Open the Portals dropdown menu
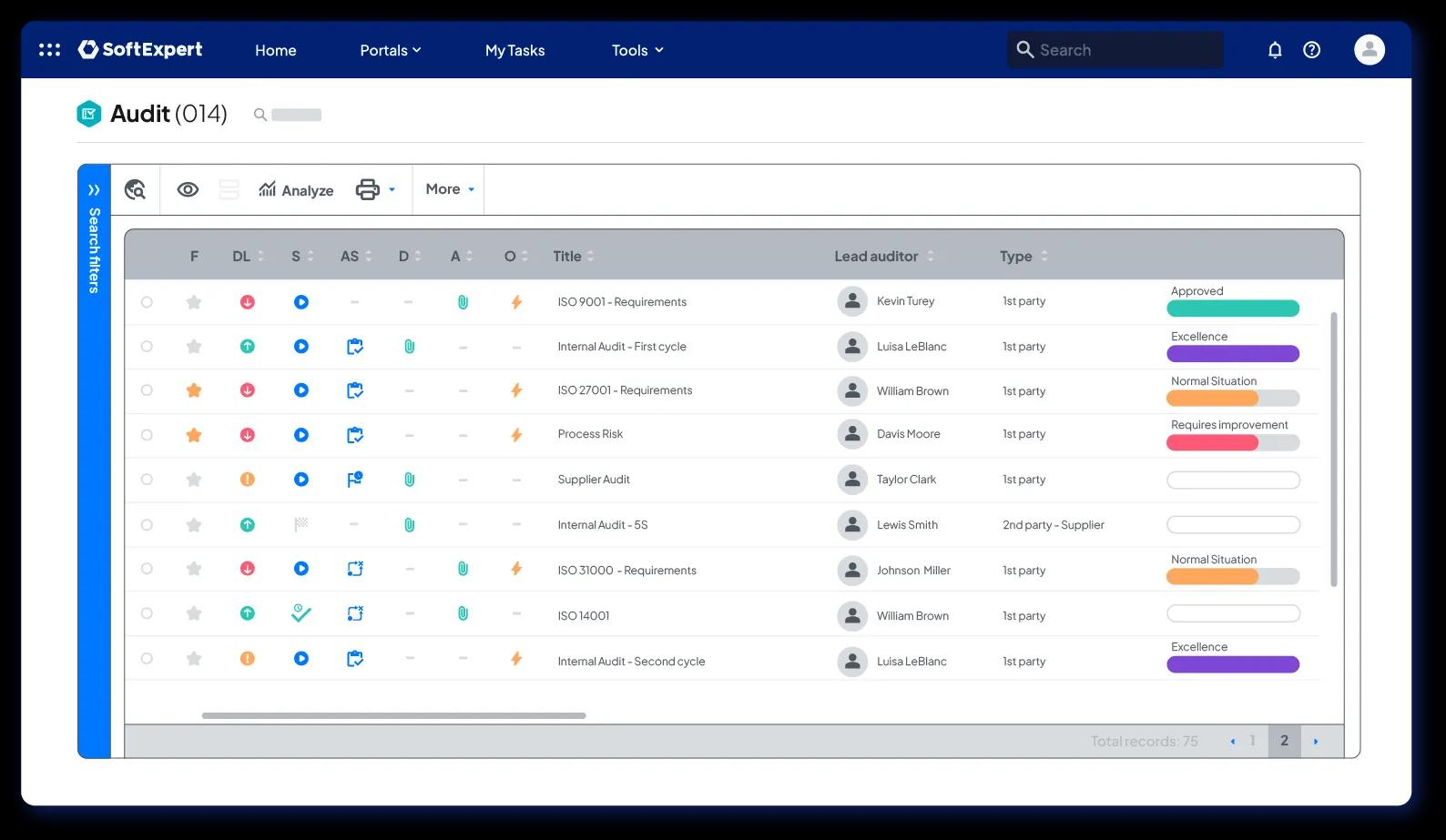 [391, 50]
